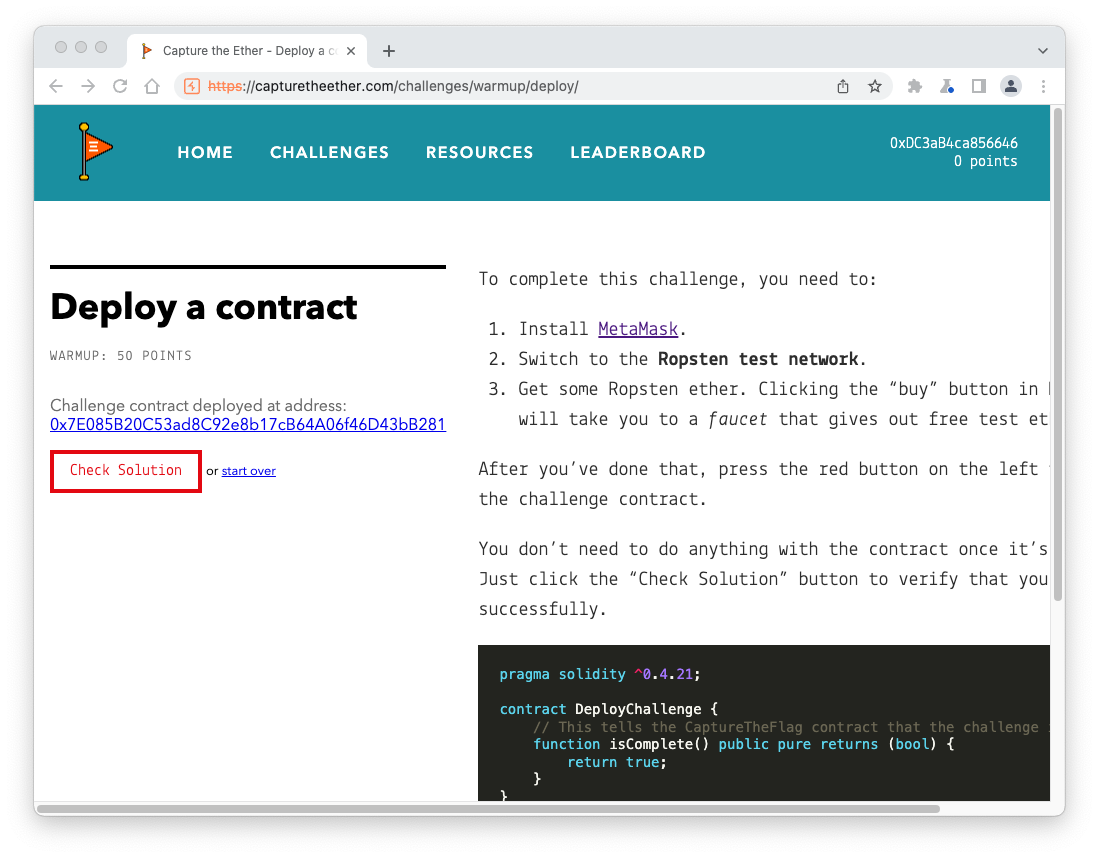1099x858 pixels.
Task: Click the horizontal page scrollbar
Action: 489,809
